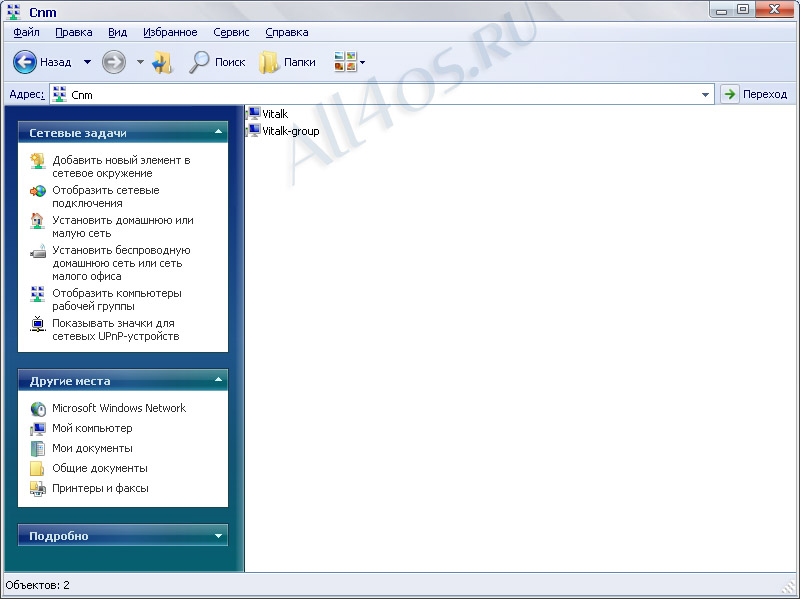Click the network connections globe icon
Viewport: 800px width, 599px height.
[37, 191]
